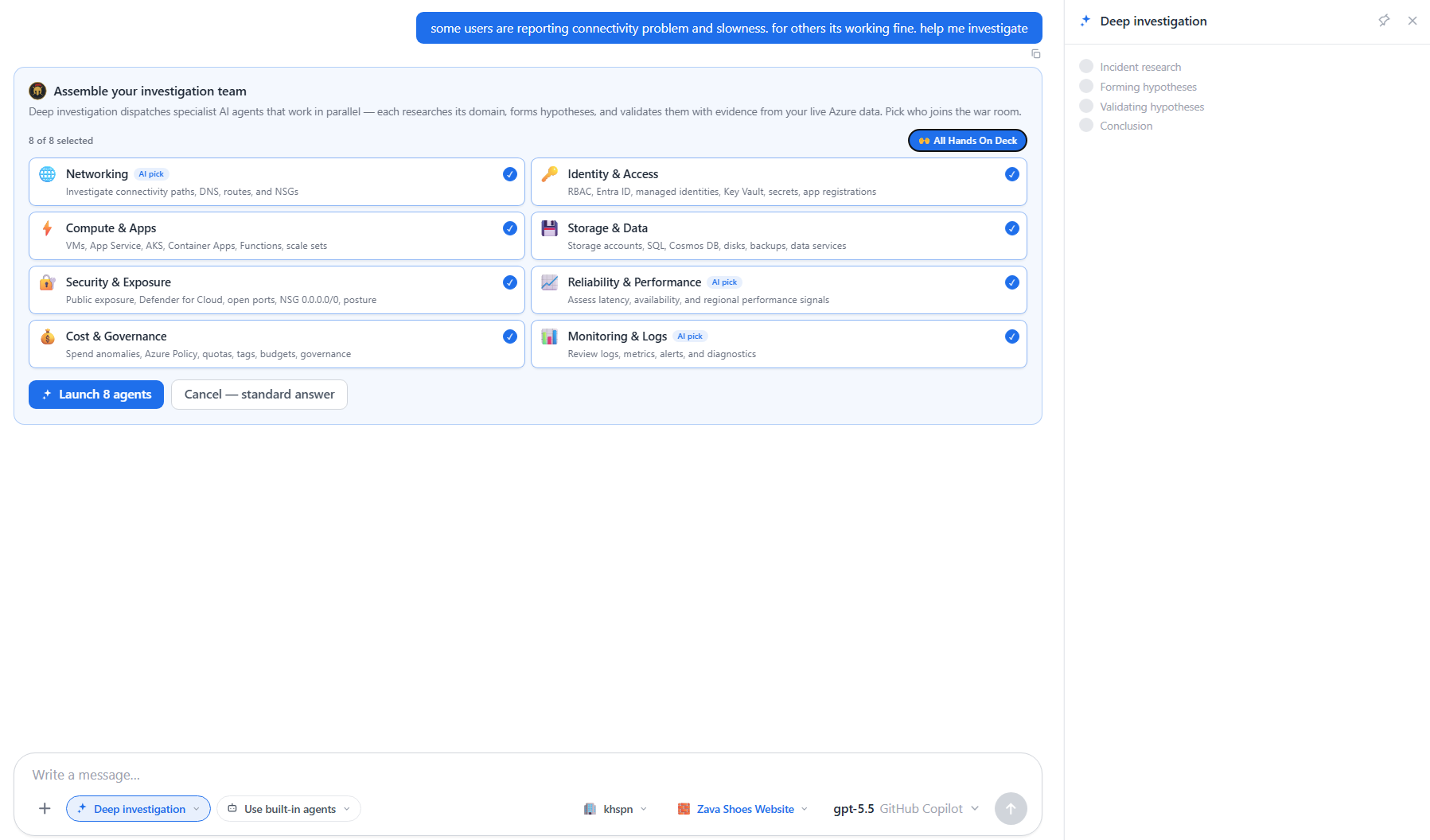Viewport: 1430px width, 840px height.
Task: Click the Zava Shoes Website icon
Action: pos(684,809)
